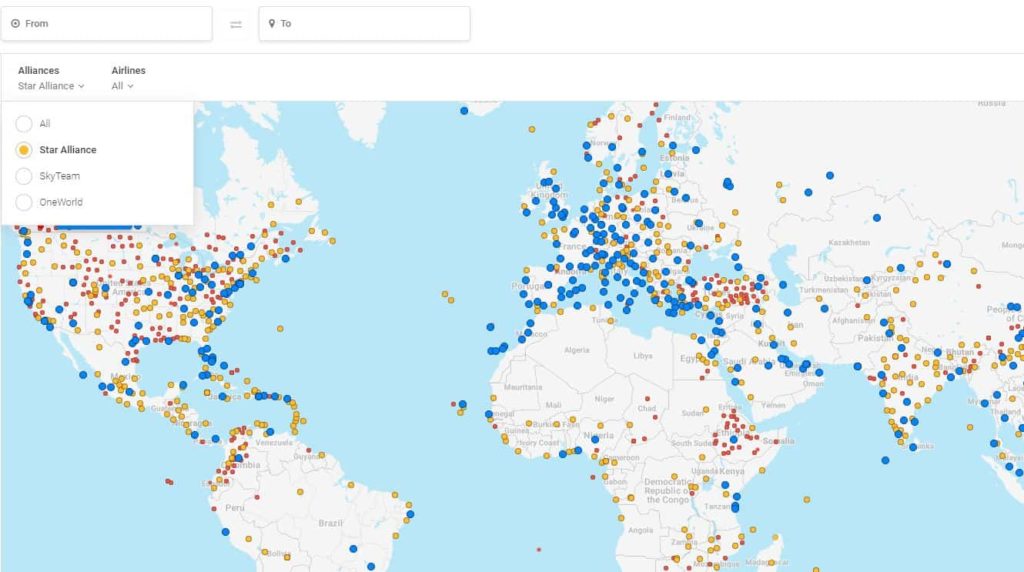This screenshot has height=572, width=1024.
Task: Click the lone yellow airport marker in mid-Atlantic
Action: point(448,296)
